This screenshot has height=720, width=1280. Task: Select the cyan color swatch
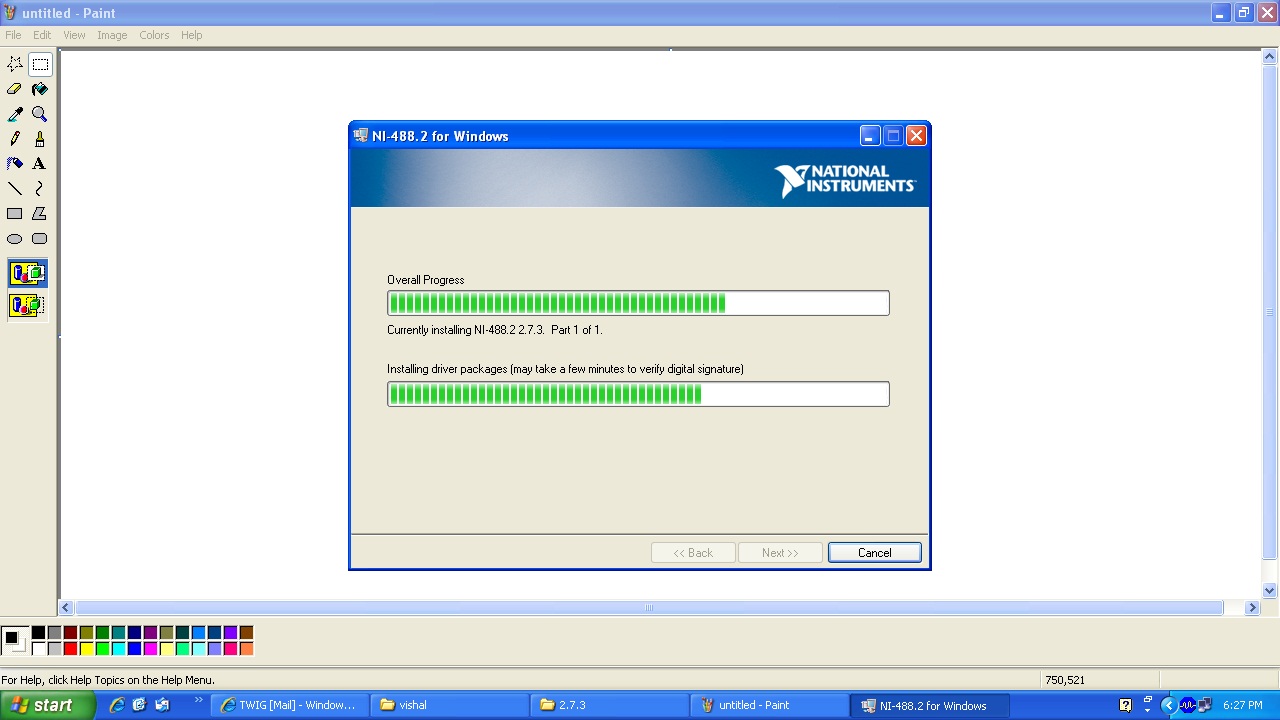point(118,649)
